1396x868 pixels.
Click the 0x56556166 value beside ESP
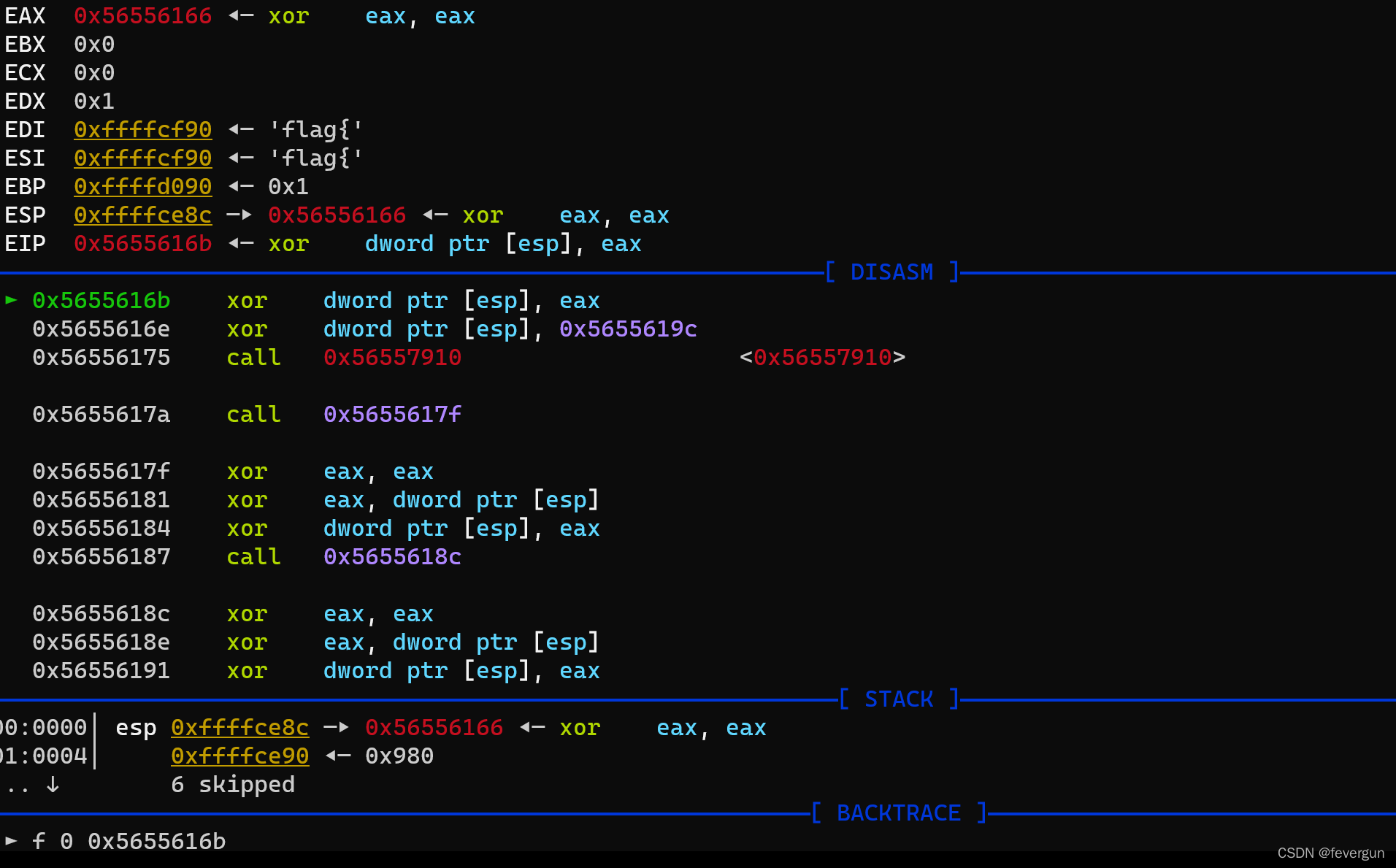[x=337, y=215]
